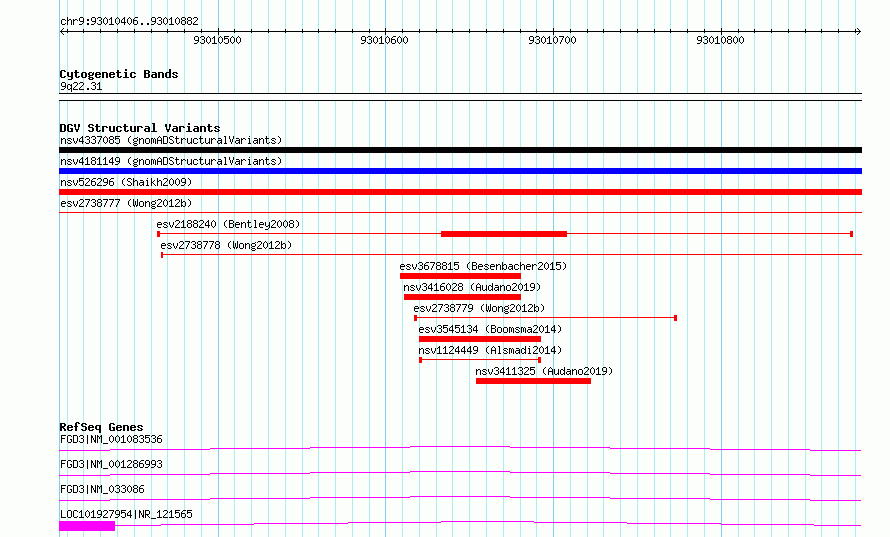The width and height of the screenshot is (890, 537).
Task: Click nsv1124449 (Alsmadi2014) variant label
Action: click(490, 350)
